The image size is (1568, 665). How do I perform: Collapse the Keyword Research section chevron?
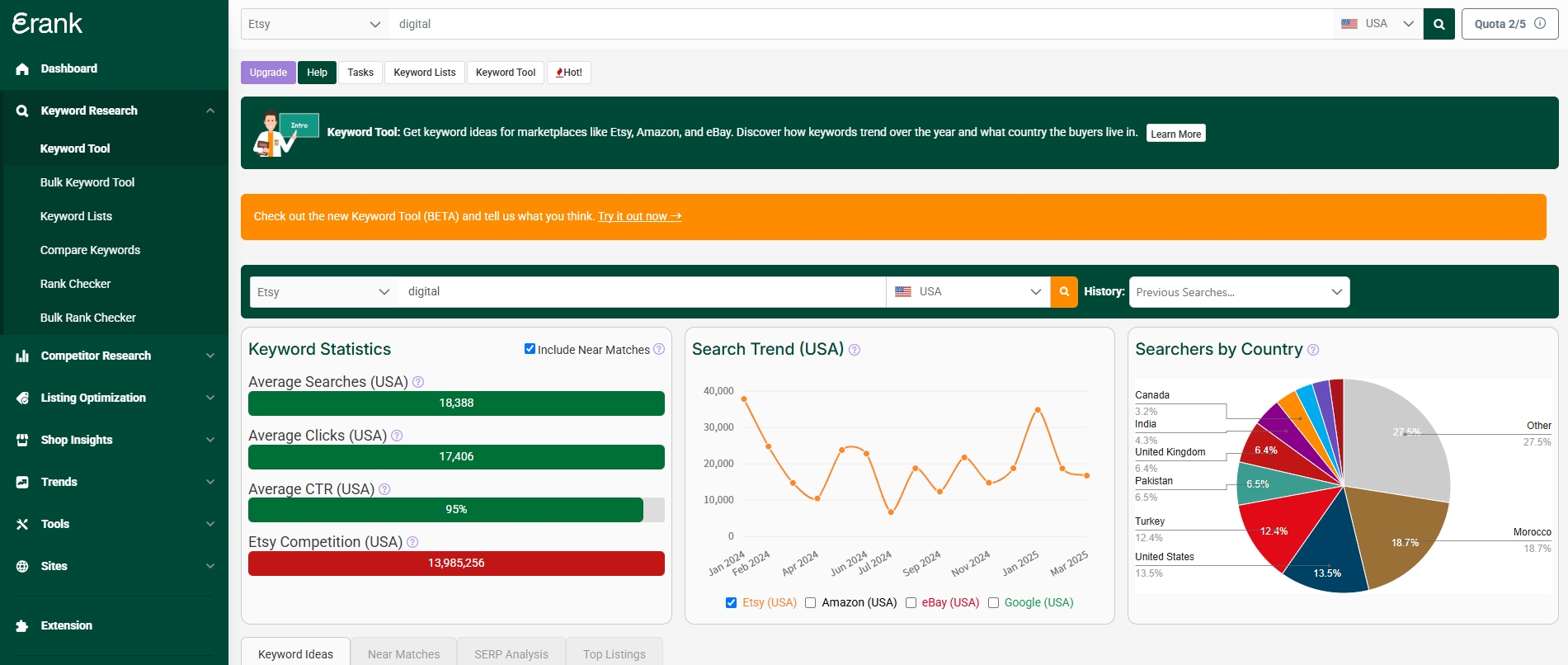pos(210,111)
